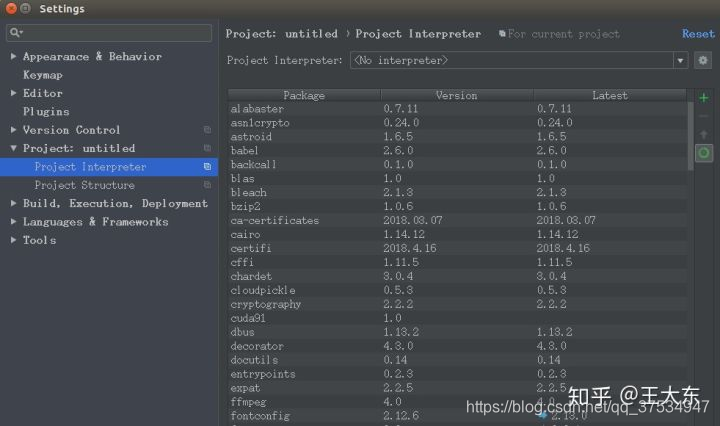Viewport: 720px width, 426px height.
Task: Select the bzip2 package row
Action: pyautogui.click(x=457, y=206)
